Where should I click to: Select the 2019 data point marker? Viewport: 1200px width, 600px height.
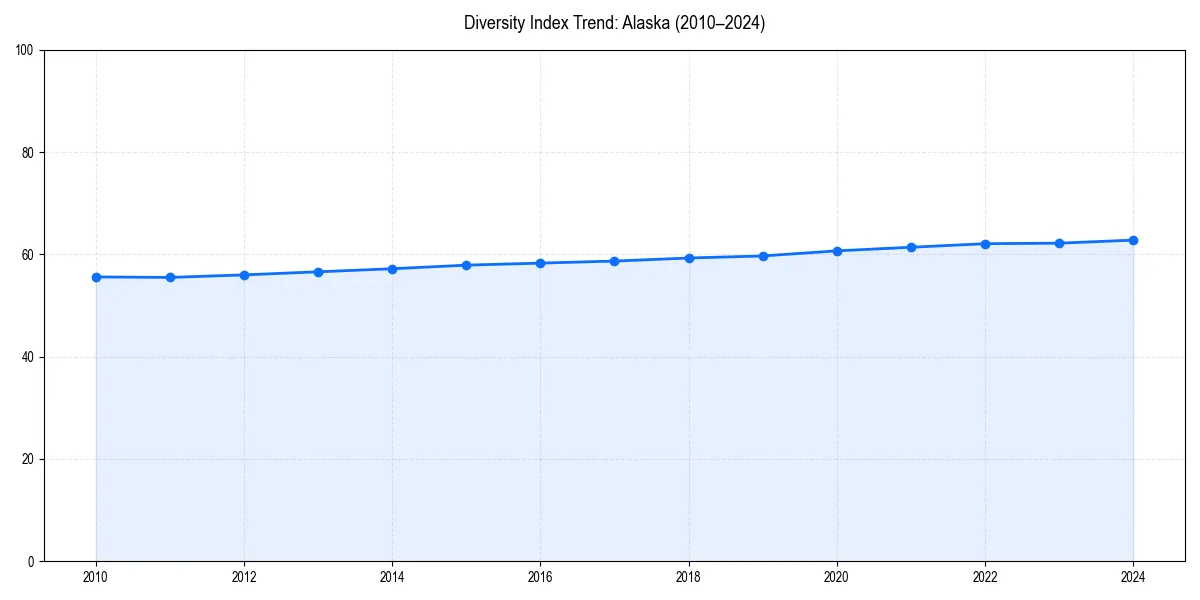tap(762, 256)
